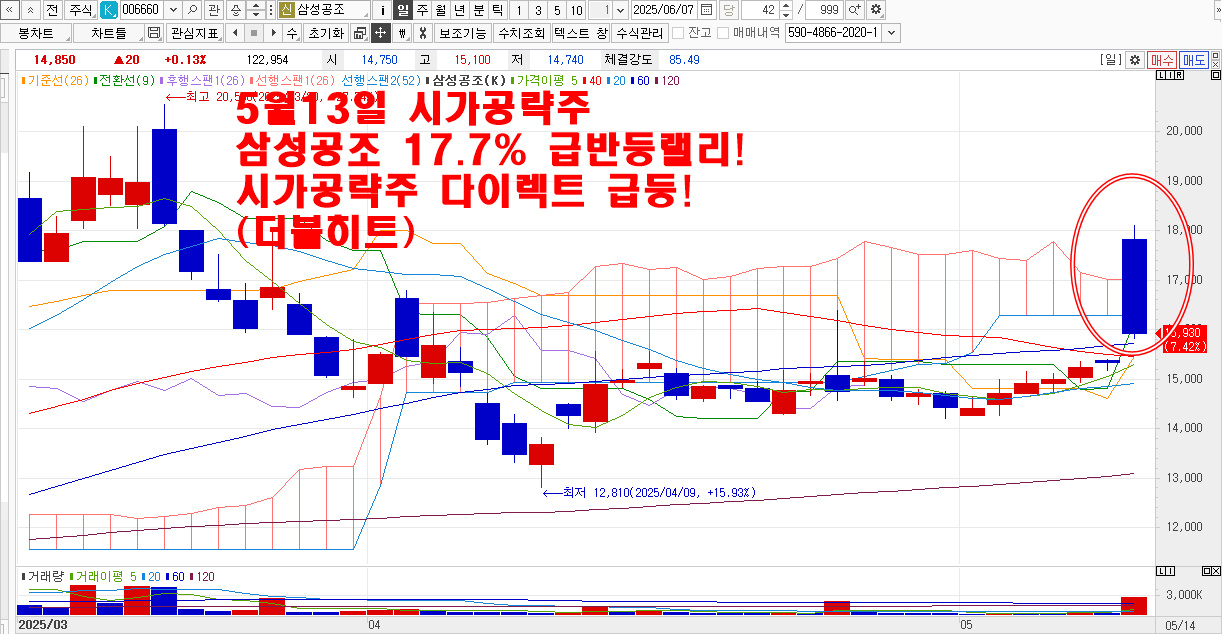Click the next right arrow playback icon
1222x634 pixels.
point(273,33)
